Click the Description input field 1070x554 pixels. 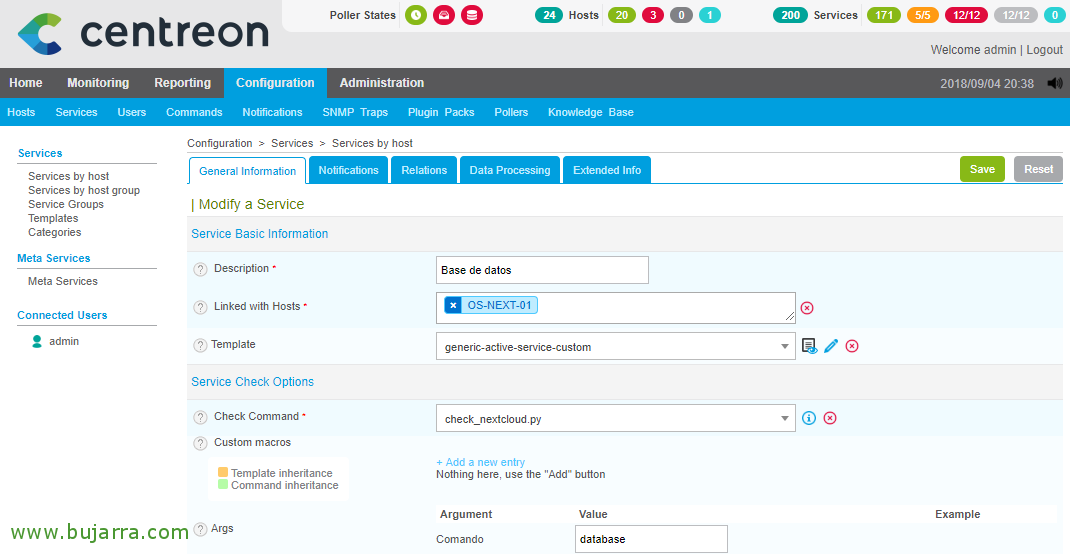coord(543,270)
